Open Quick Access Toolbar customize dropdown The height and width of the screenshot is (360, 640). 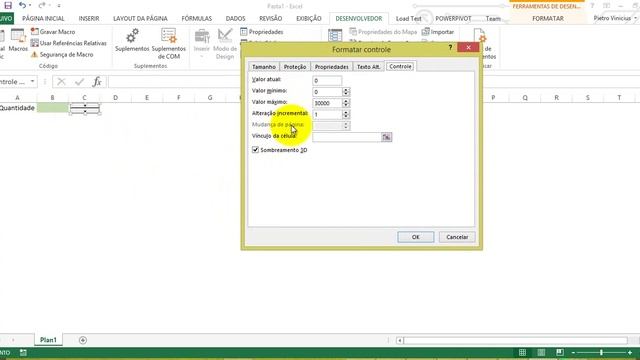59,6
